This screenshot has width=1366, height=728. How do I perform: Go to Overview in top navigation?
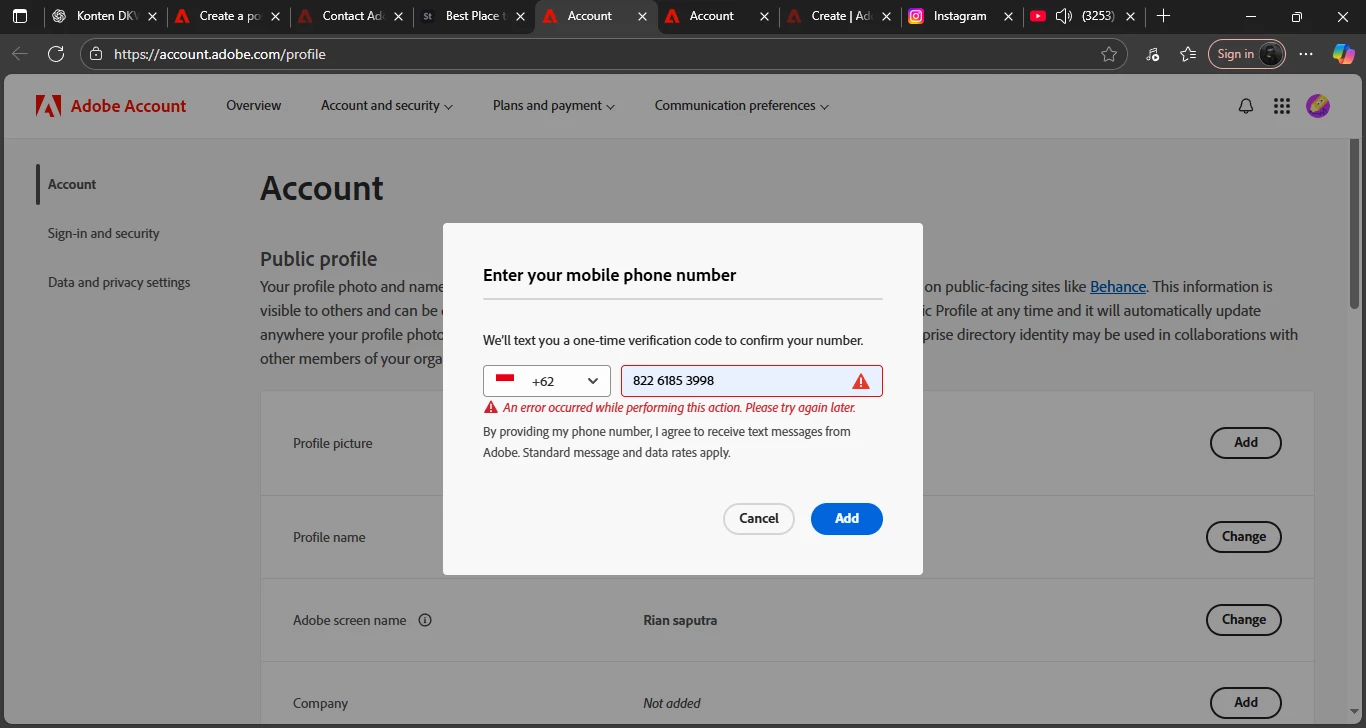(x=253, y=106)
